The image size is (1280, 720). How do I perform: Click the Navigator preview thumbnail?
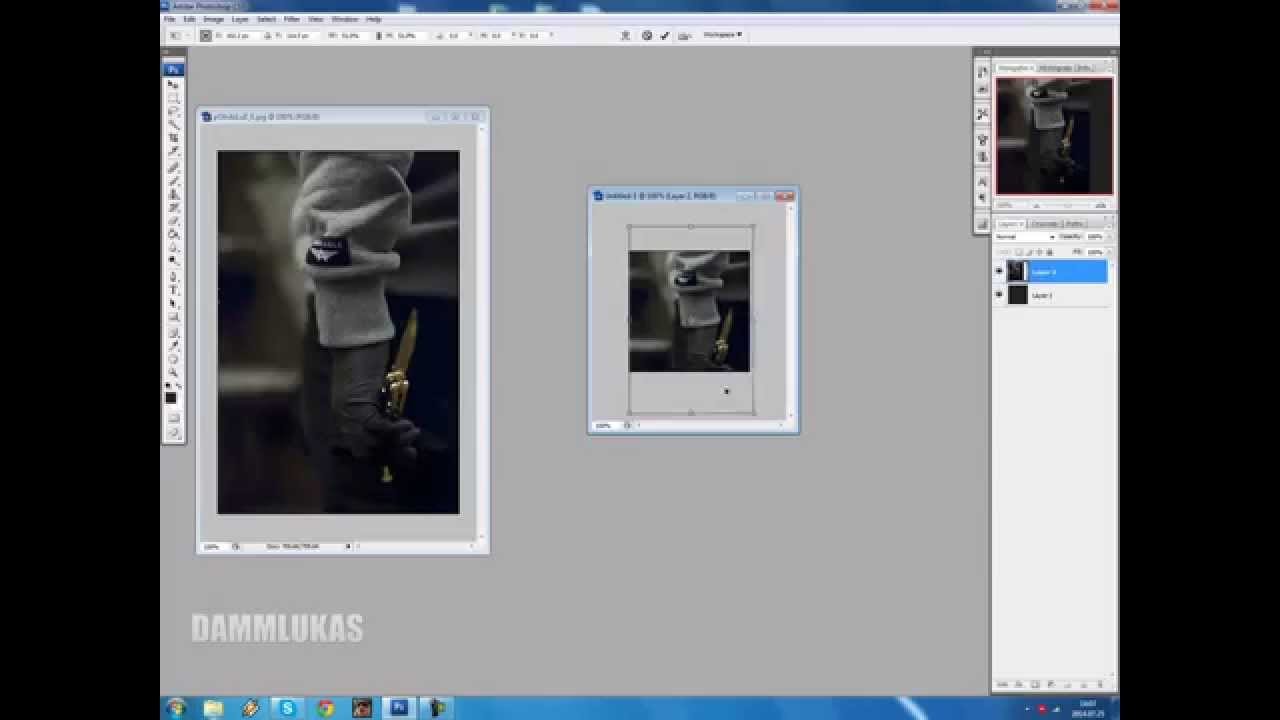pyautogui.click(x=1054, y=136)
